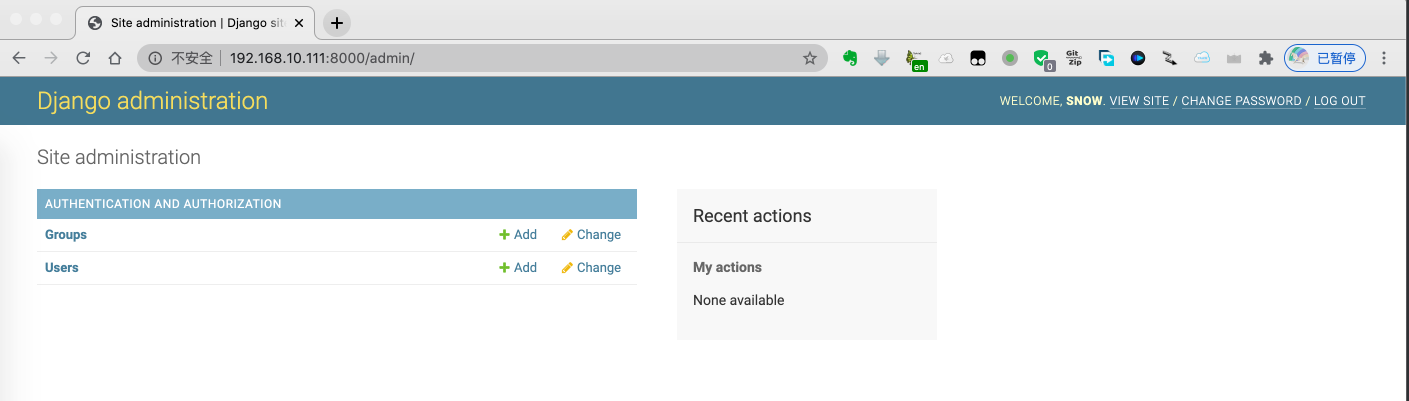Close the Site administration tab
Viewport: 1409px width, 401px height.
tap(299, 23)
